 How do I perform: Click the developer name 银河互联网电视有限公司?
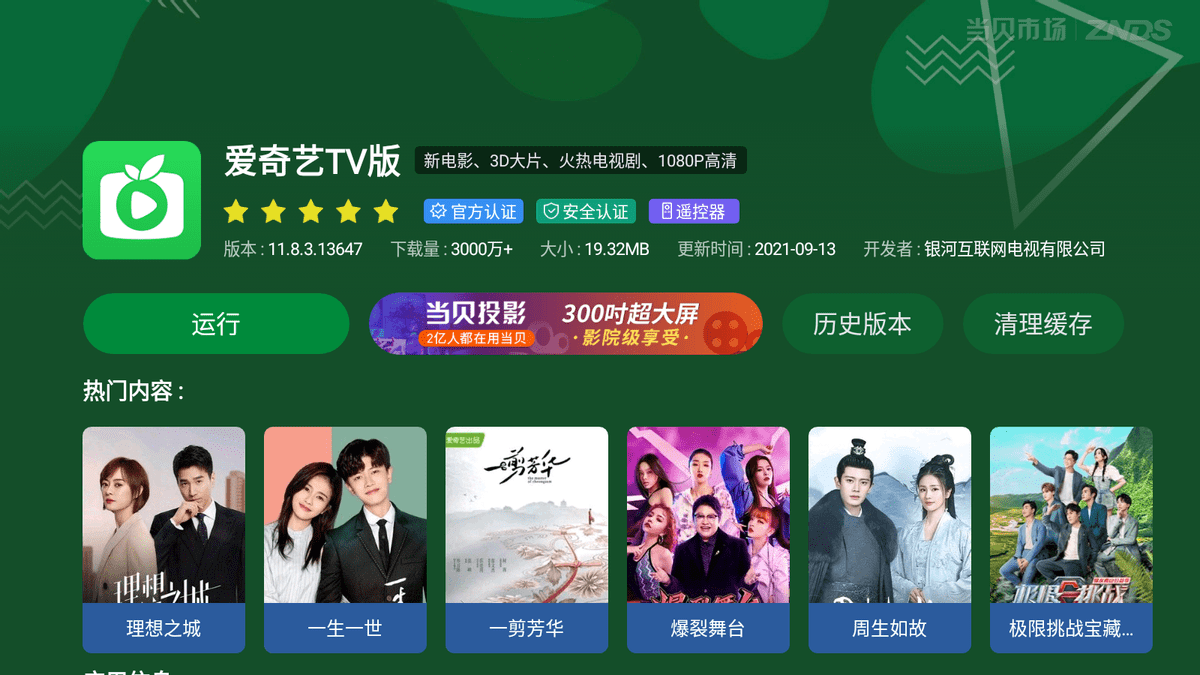pyautogui.click(x=1014, y=249)
